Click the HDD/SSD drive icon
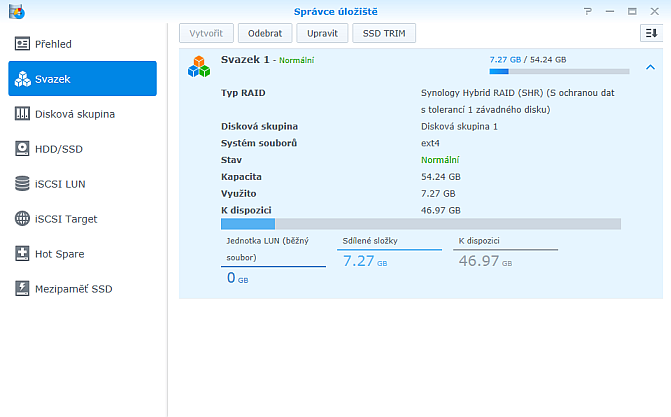The width and height of the screenshot is (671, 417). tap(22, 149)
